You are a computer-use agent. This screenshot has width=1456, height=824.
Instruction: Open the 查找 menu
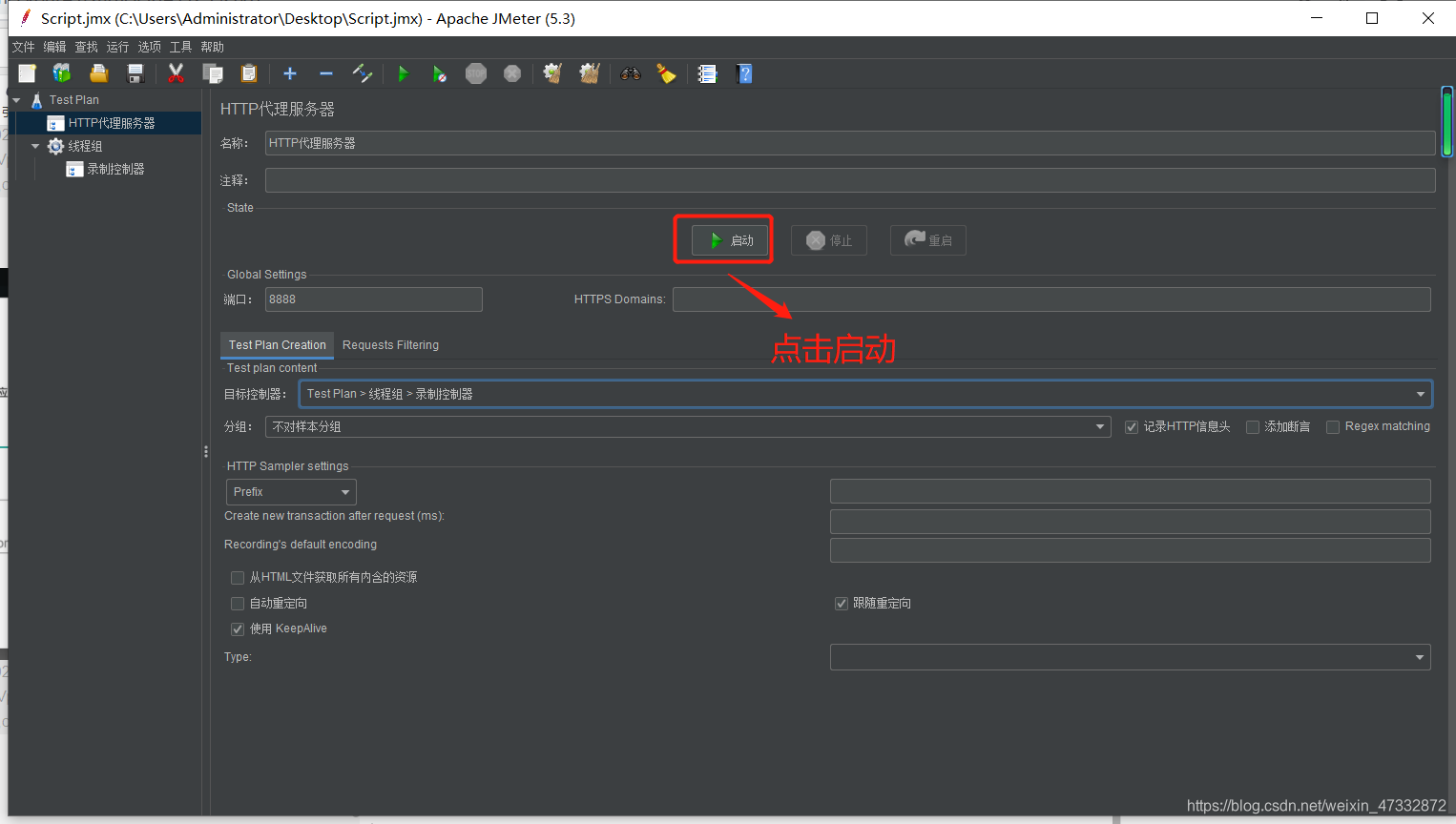(86, 47)
